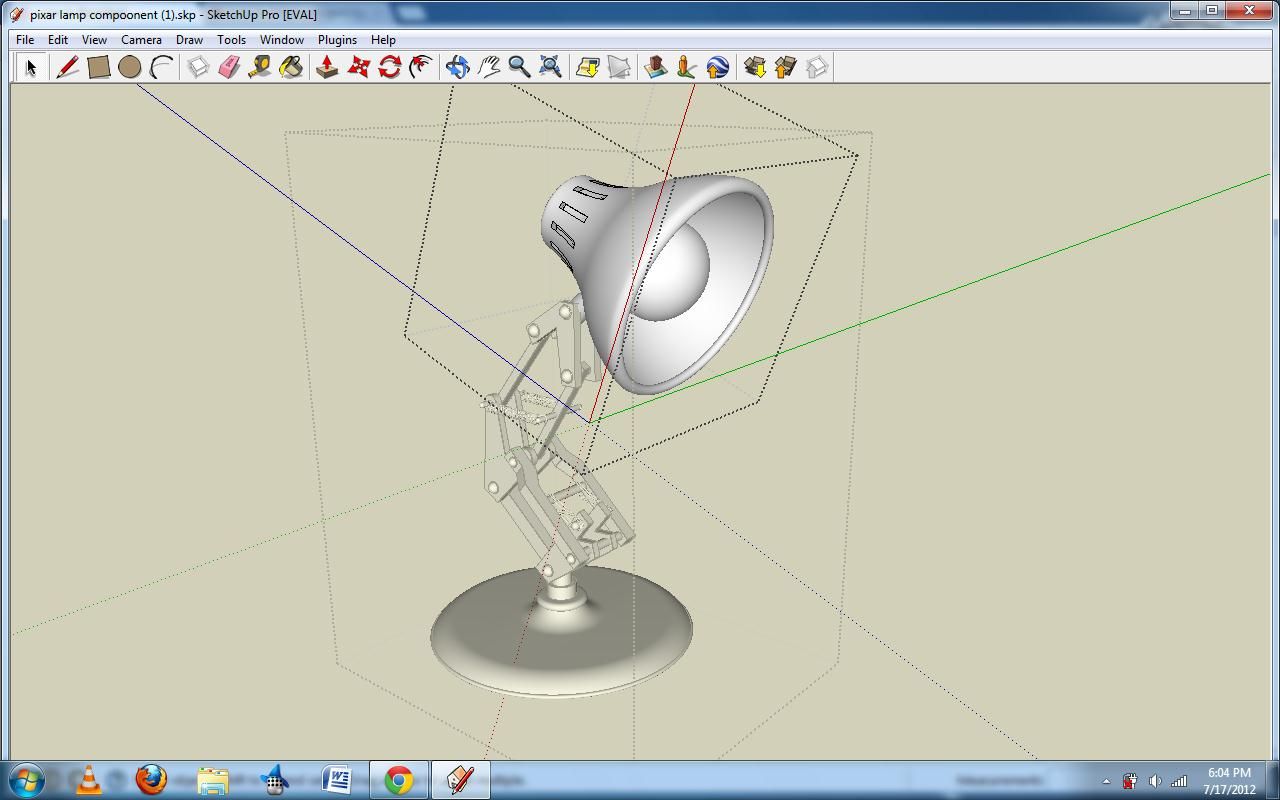
Task: Open the Tools menu
Action: point(231,39)
